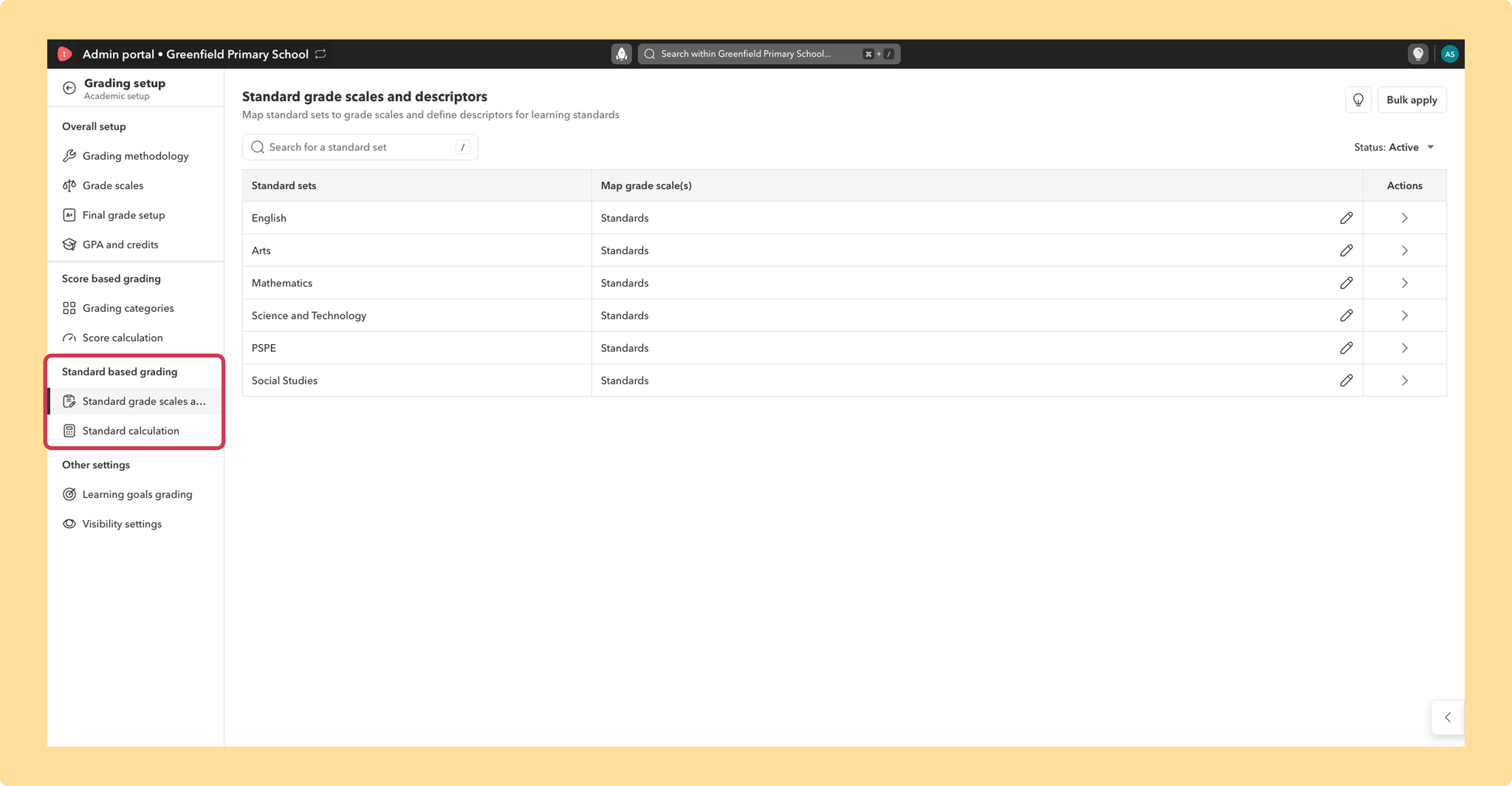Expand the Mathematics row chevron
1512x786 pixels.
1405,283
